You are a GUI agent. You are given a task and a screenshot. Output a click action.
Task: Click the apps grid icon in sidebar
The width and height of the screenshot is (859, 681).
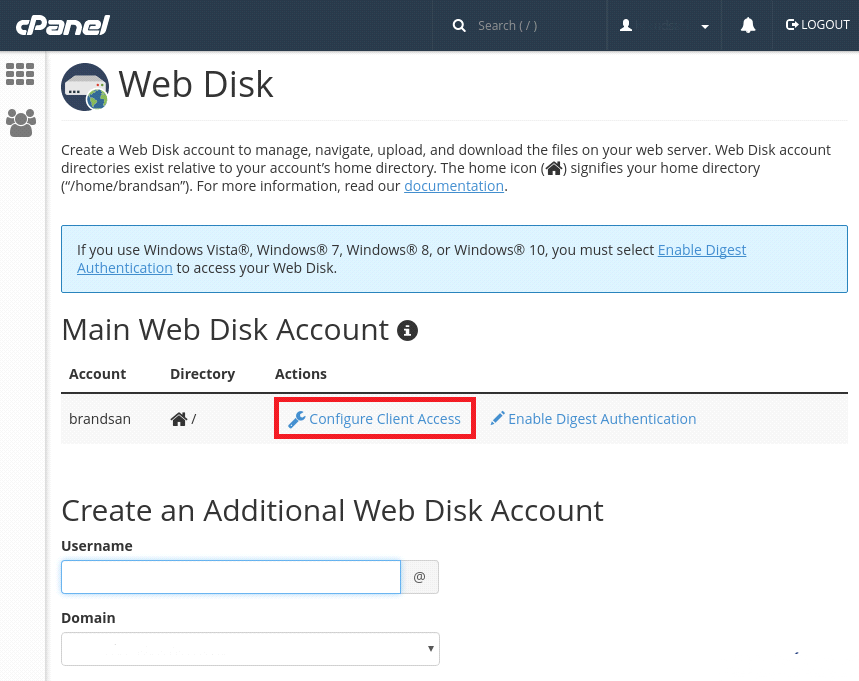[x=20, y=74]
